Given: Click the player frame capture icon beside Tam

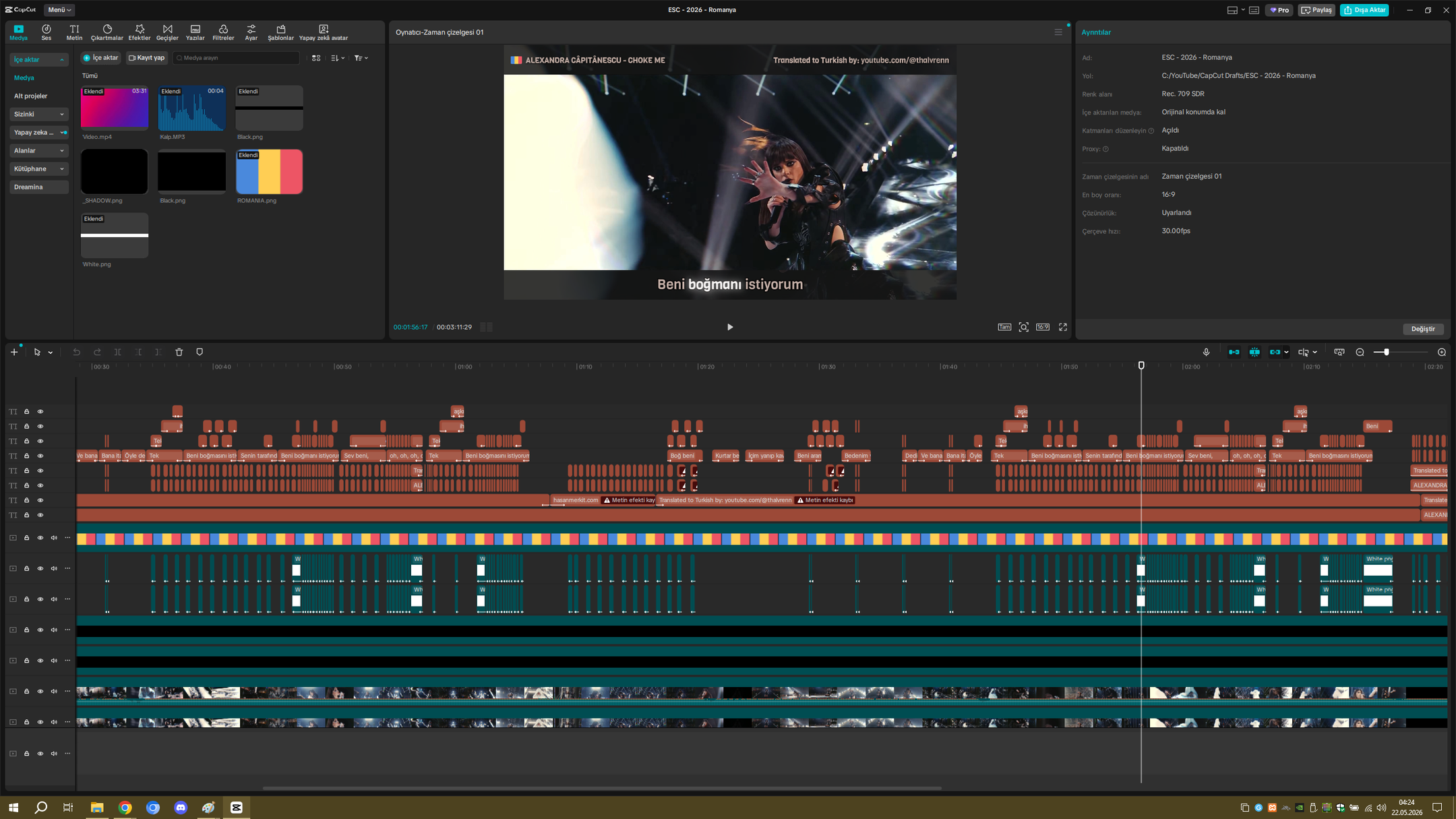Looking at the screenshot, I should coord(1023,327).
